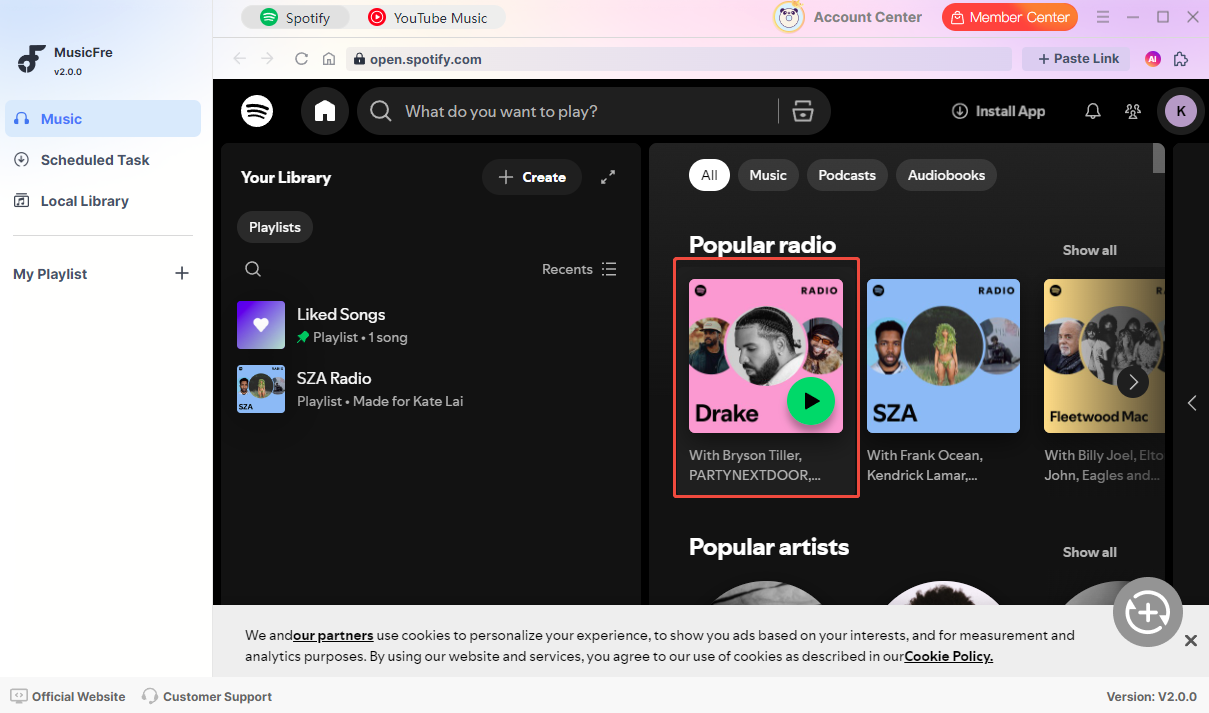Open Member Center

(x=1010, y=17)
